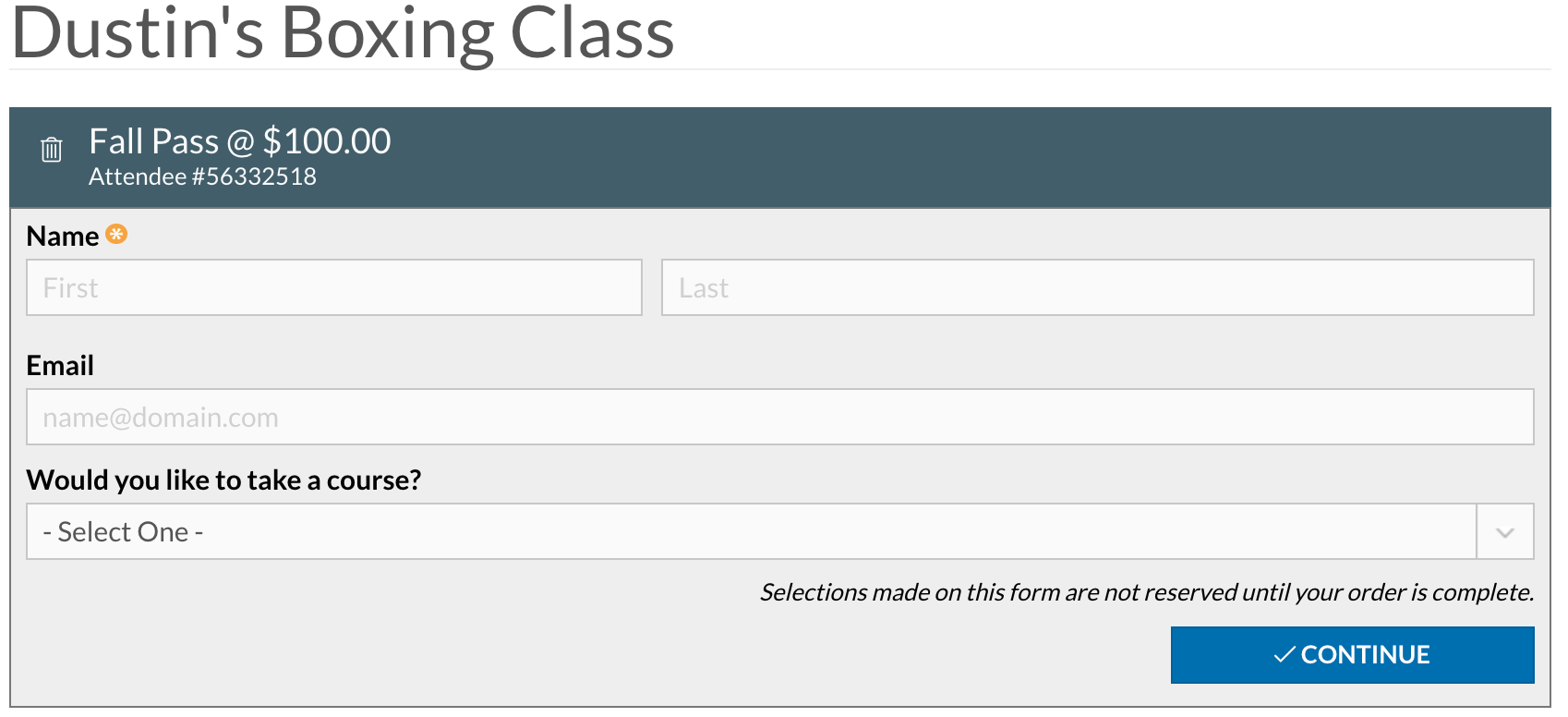Click the Dustin's Boxing Class page title

(x=343, y=33)
